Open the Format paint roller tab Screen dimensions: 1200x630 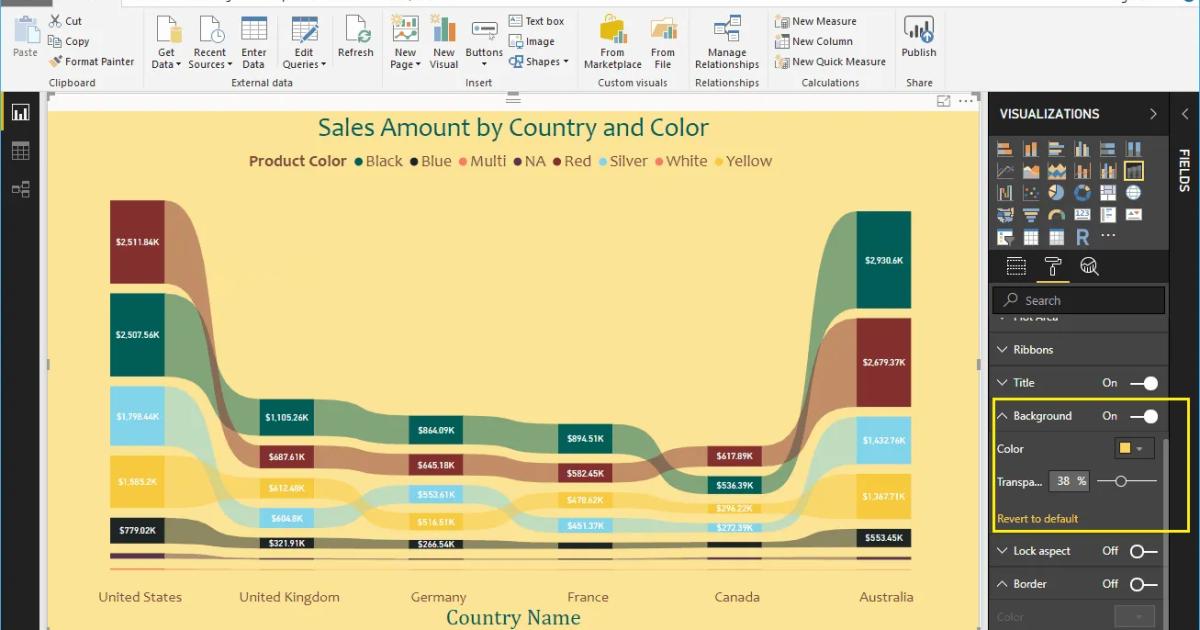click(x=1053, y=266)
